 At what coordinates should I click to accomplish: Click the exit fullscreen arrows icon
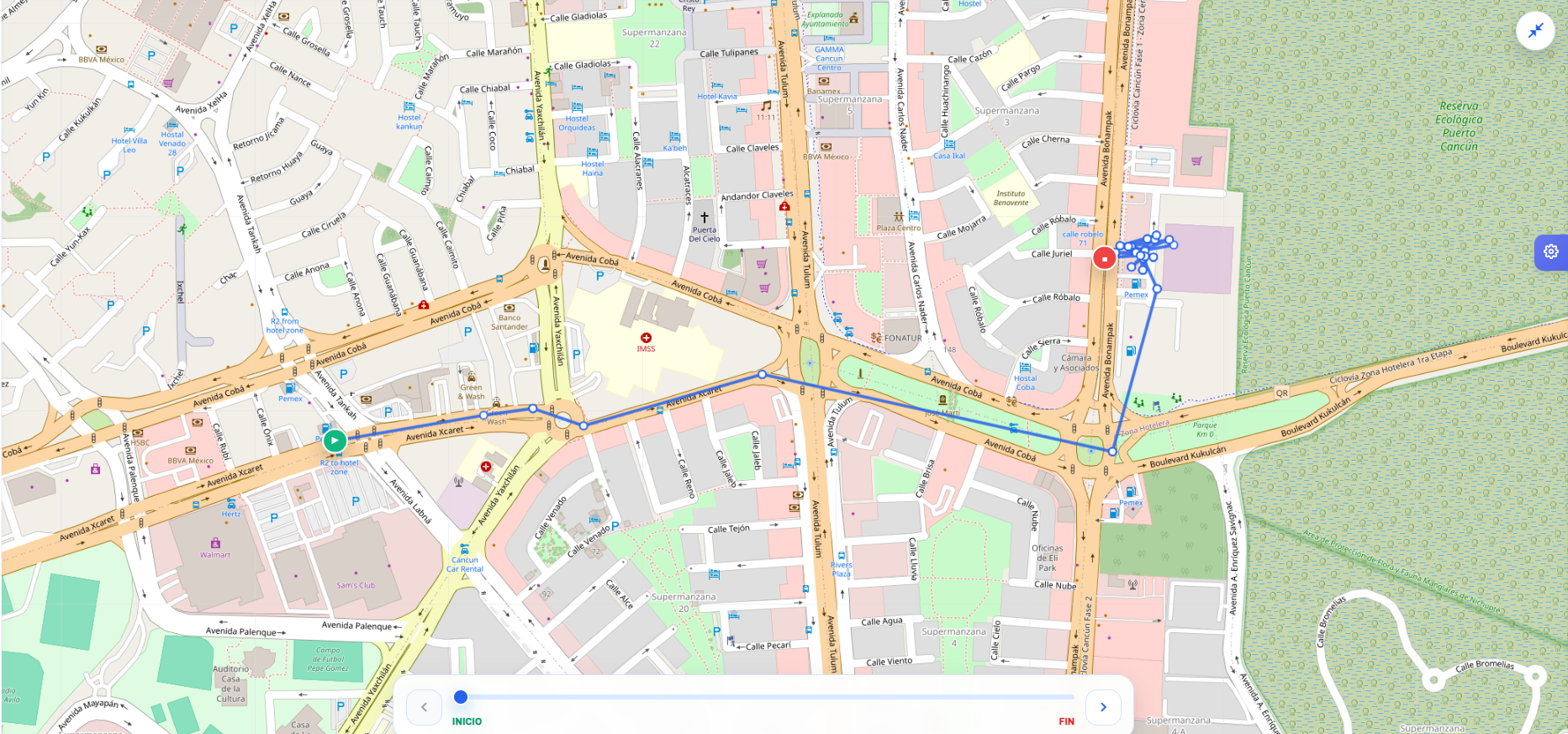click(x=1535, y=31)
